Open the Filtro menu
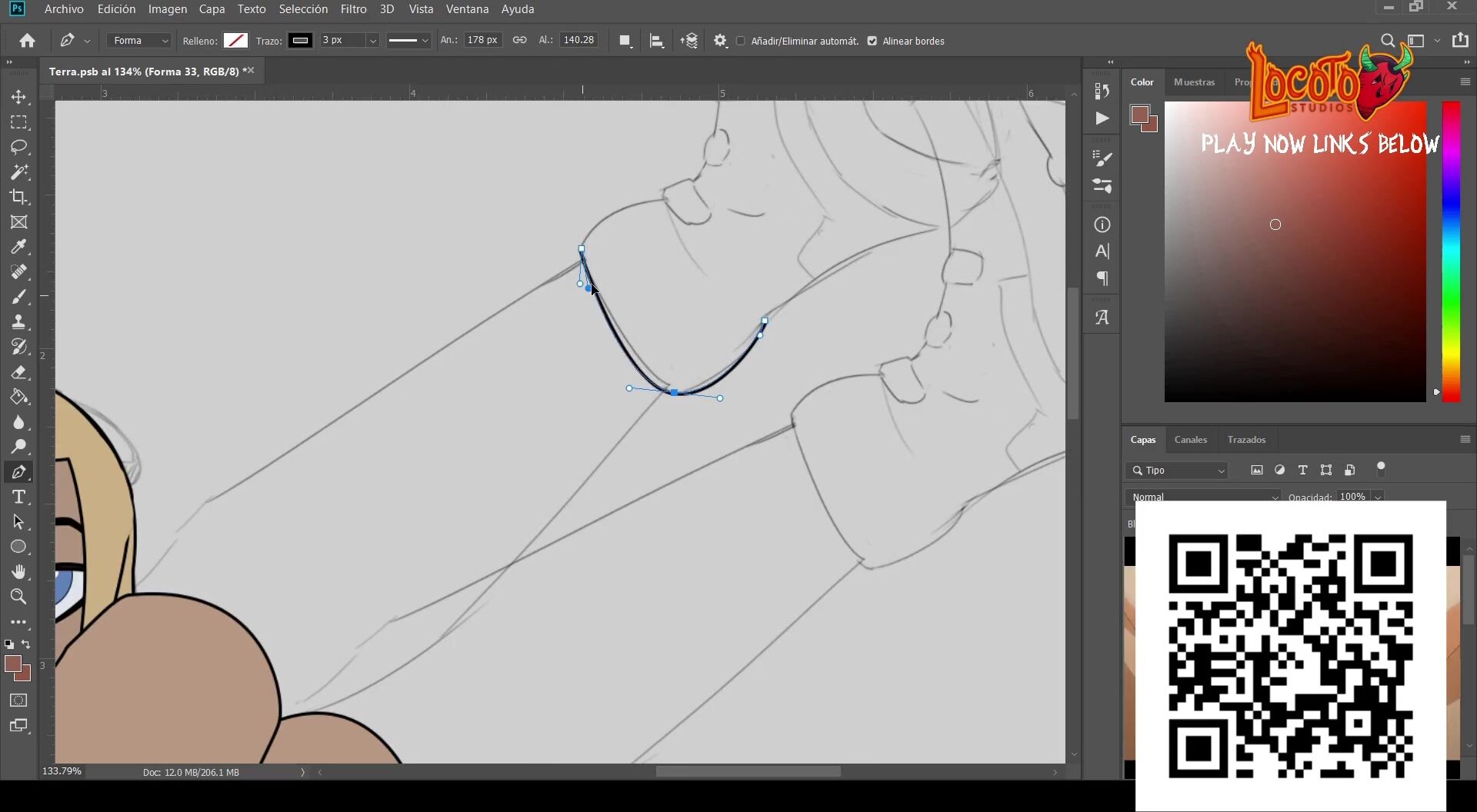Image resolution: width=1477 pixels, height=812 pixels. click(x=353, y=9)
